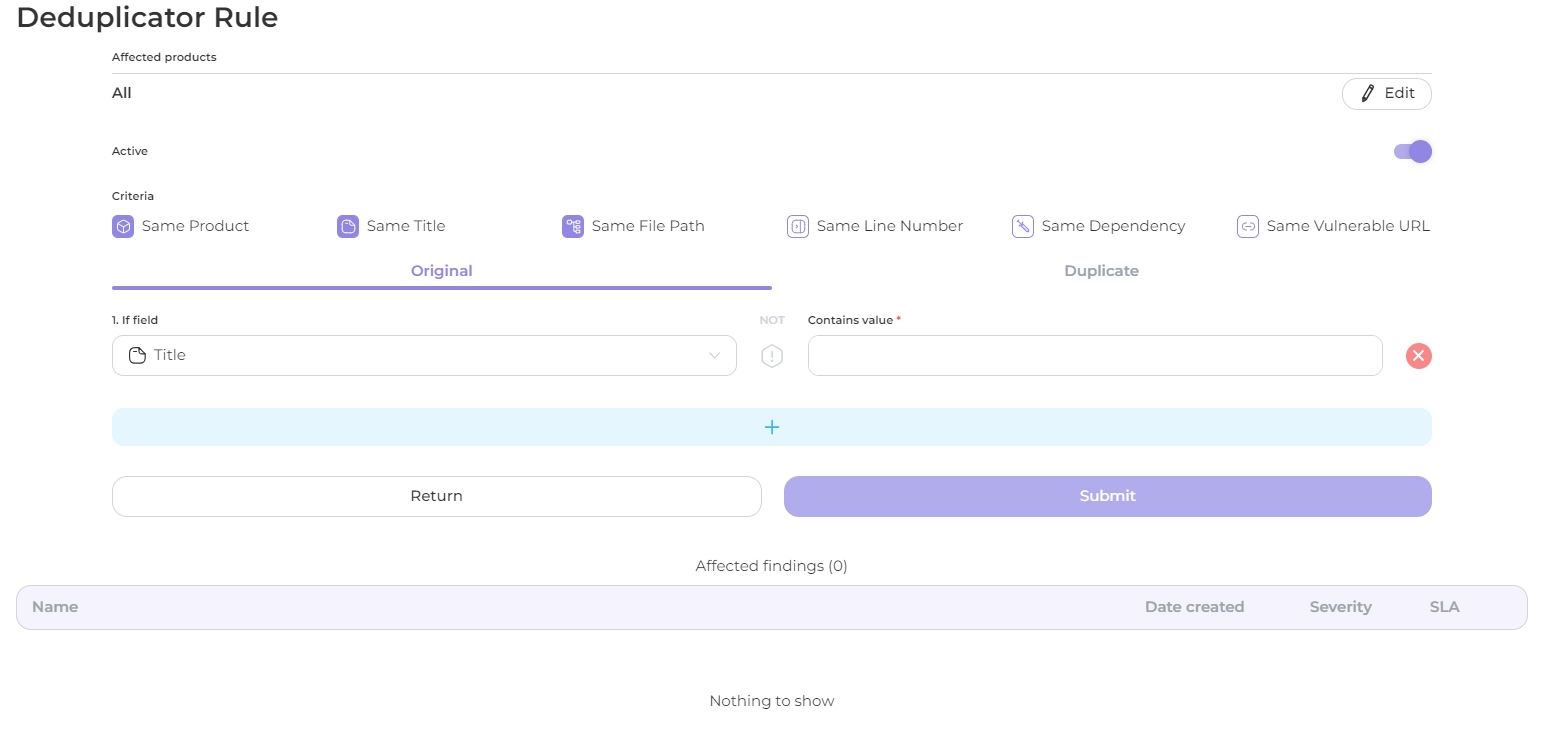Click the Same Dependency icon

(1022, 226)
